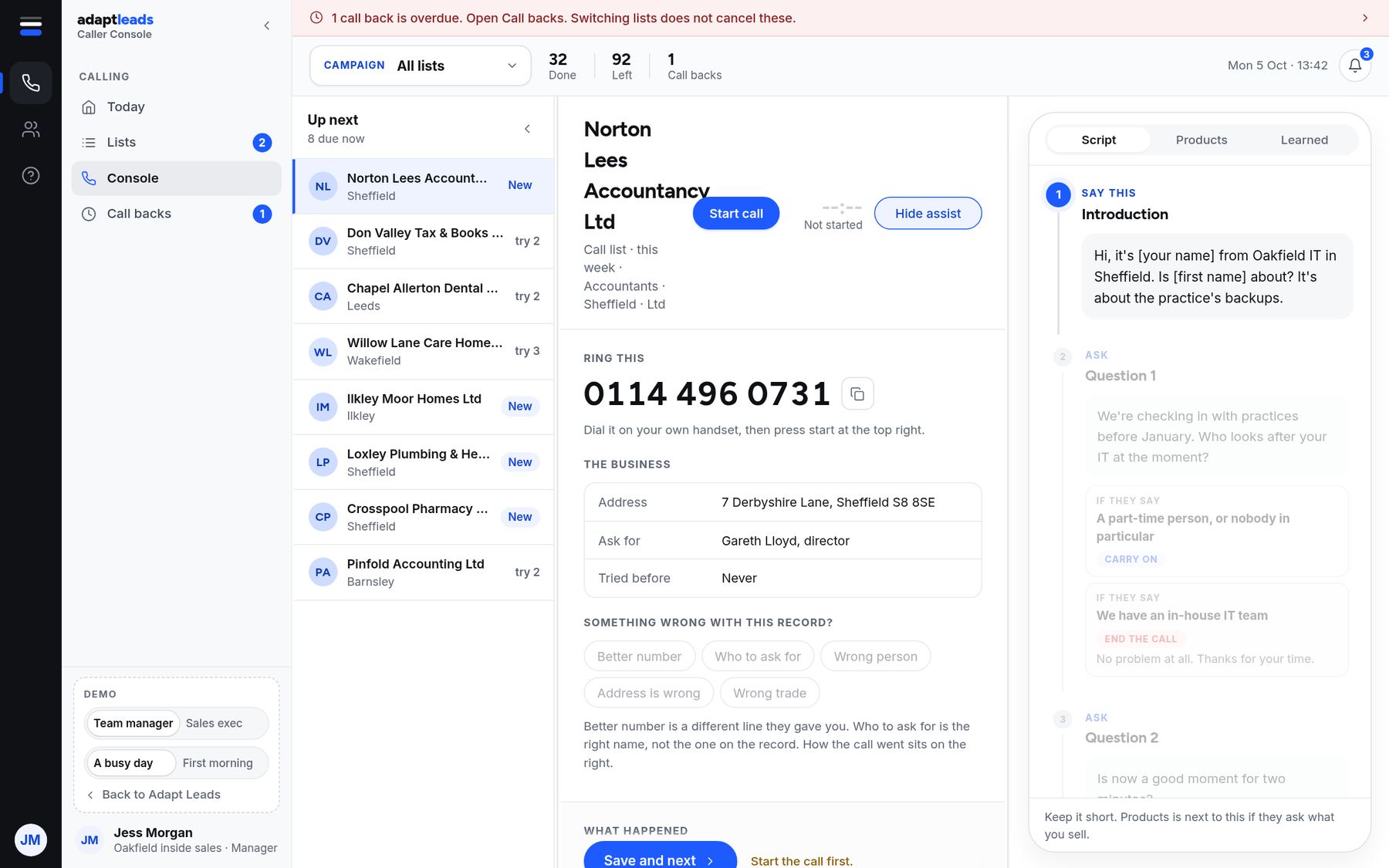Click the CA avatar for Chapel Allerton
The height and width of the screenshot is (868, 1389).
(323, 296)
